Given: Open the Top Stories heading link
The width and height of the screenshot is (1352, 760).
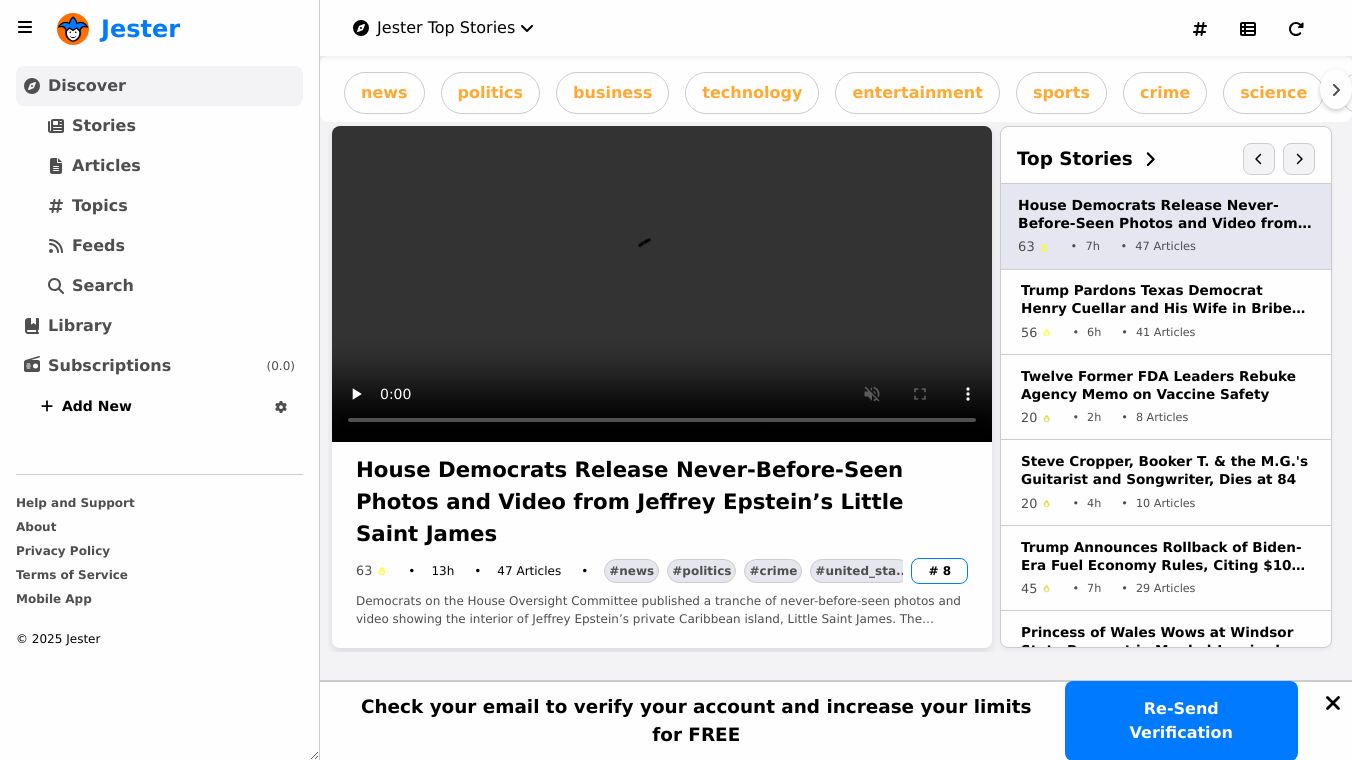Looking at the screenshot, I should click(1086, 159).
